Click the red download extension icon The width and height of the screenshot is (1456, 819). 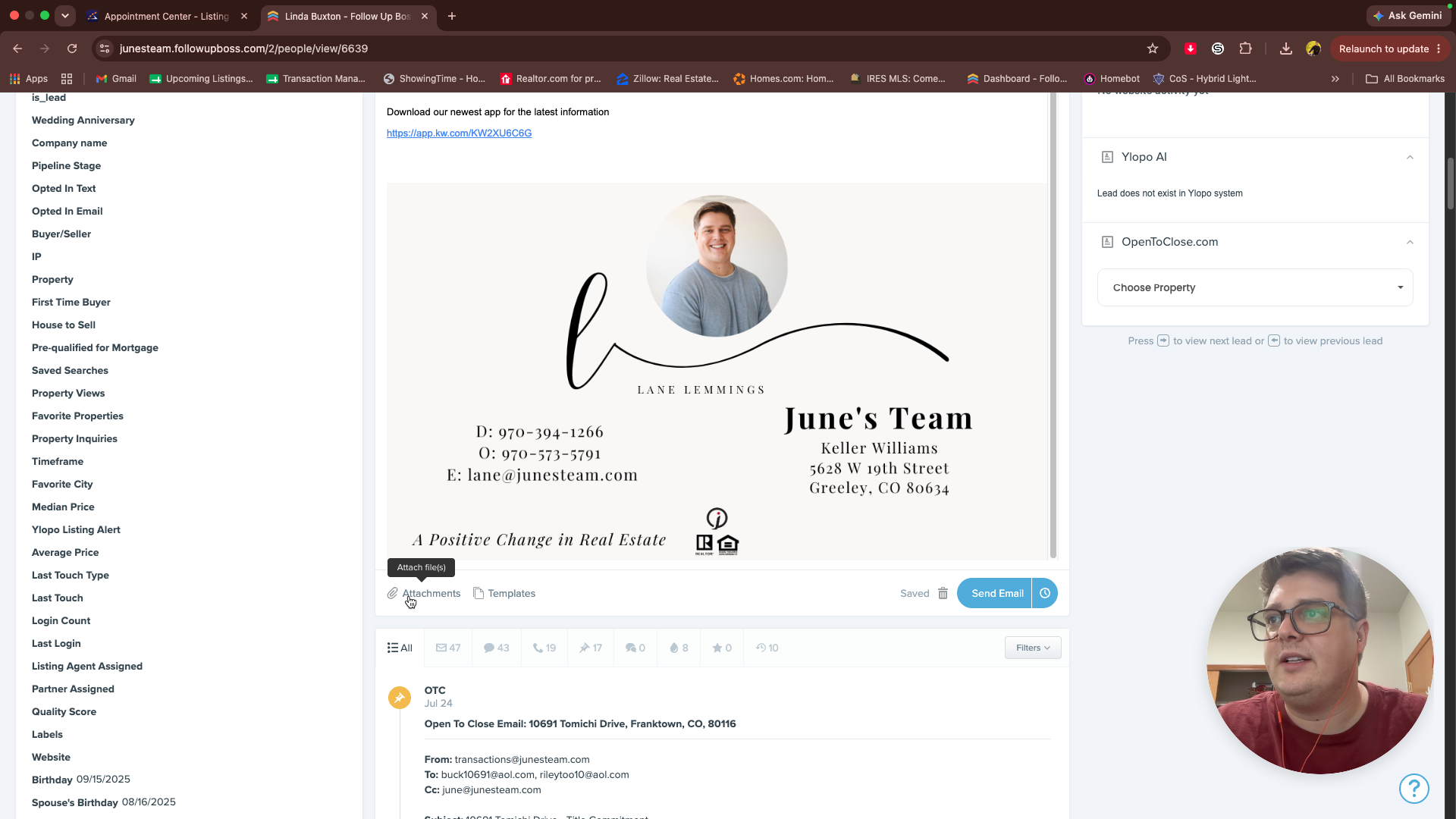[1191, 49]
